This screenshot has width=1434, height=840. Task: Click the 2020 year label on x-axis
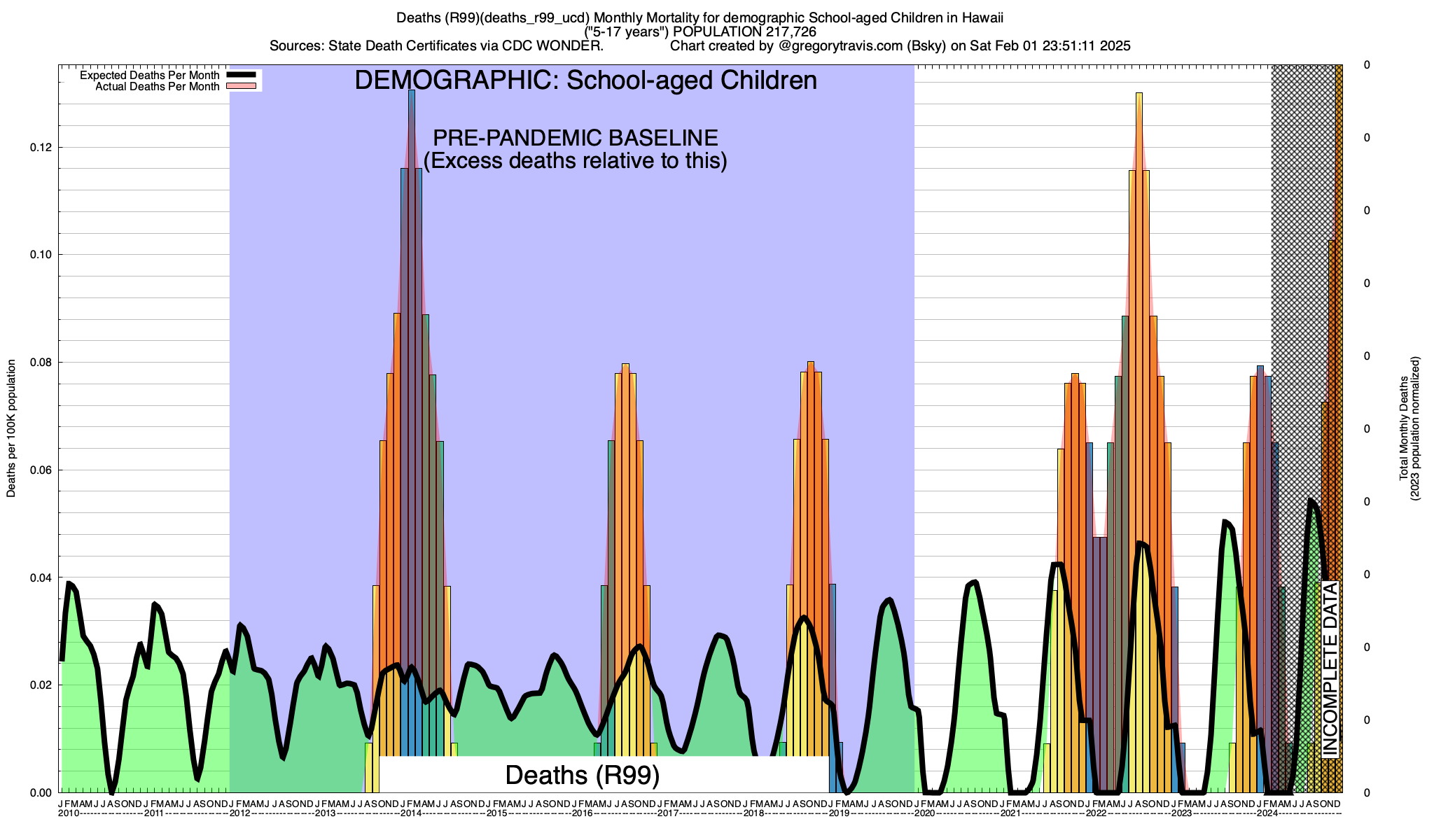(x=924, y=813)
